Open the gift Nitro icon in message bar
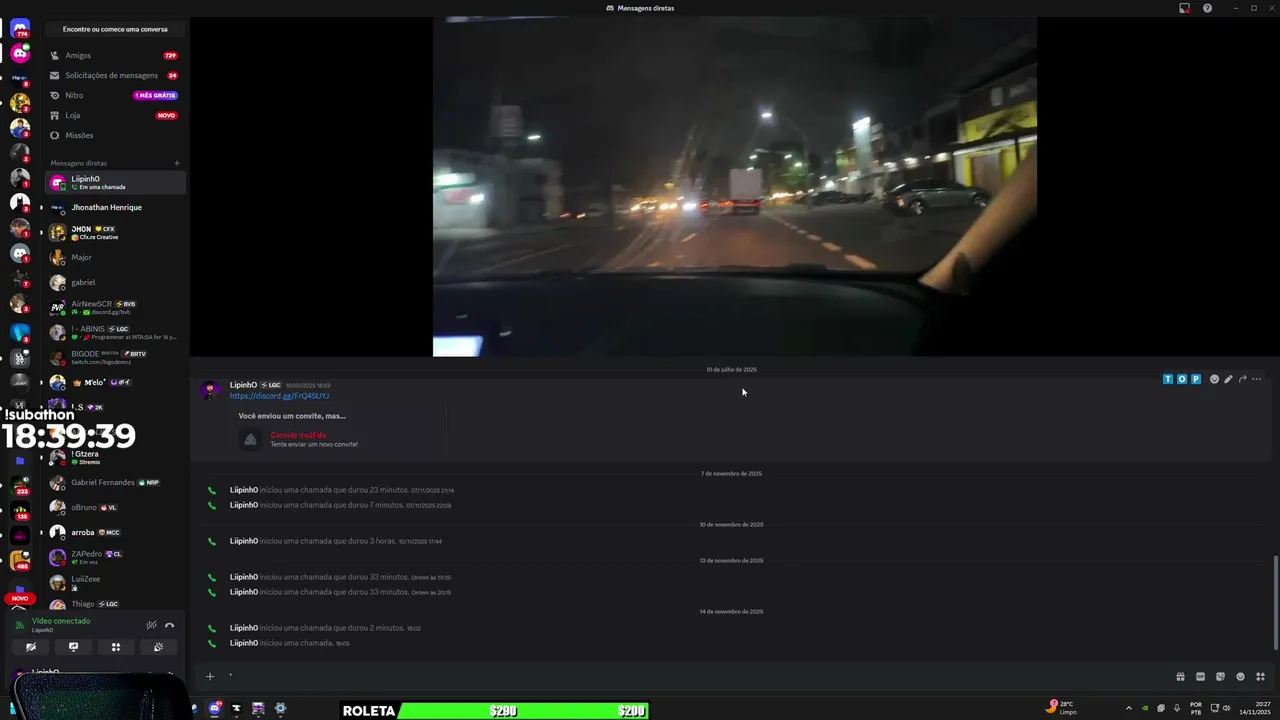This screenshot has height=720, width=1280. click(1180, 677)
